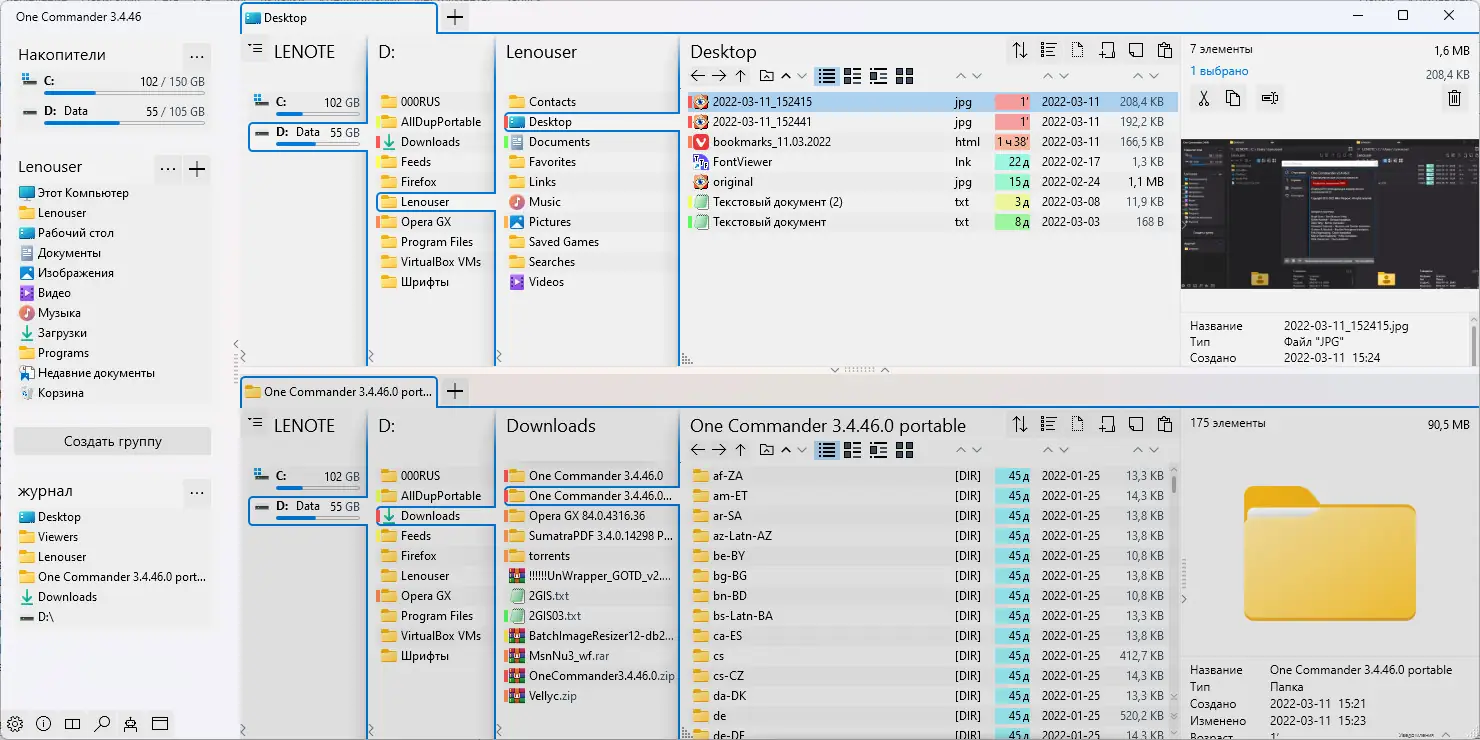Switch One Commander portable pane to list view

(x=827, y=450)
